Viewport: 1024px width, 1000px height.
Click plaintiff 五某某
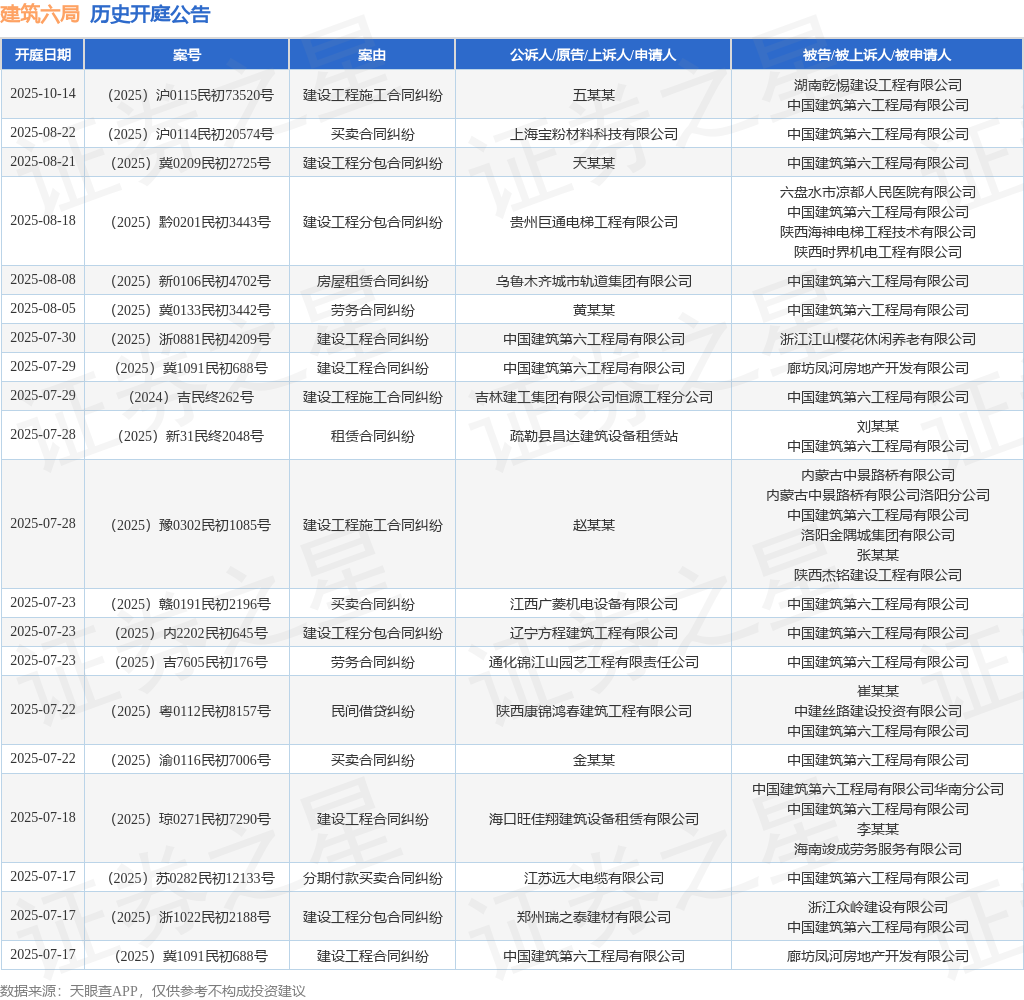(x=594, y=95)
